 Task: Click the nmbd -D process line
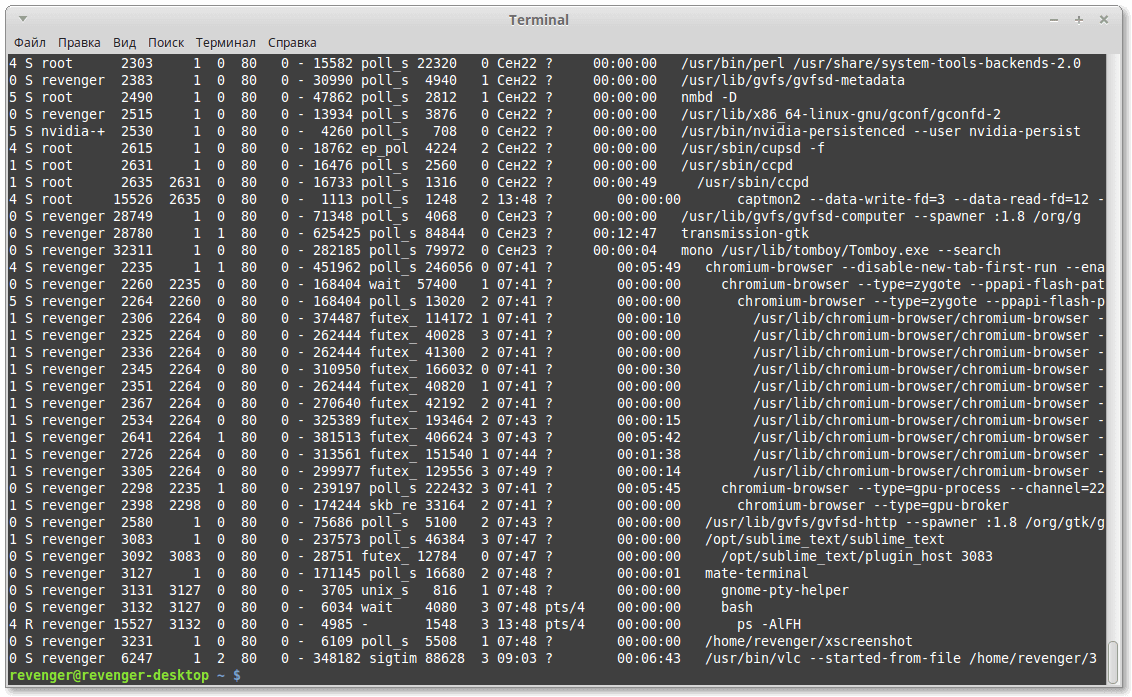pos(557,98)
